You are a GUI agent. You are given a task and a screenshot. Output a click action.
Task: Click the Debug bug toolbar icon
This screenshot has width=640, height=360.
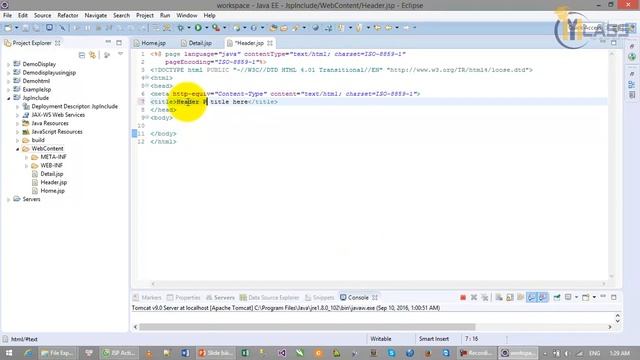pos(180,28)
